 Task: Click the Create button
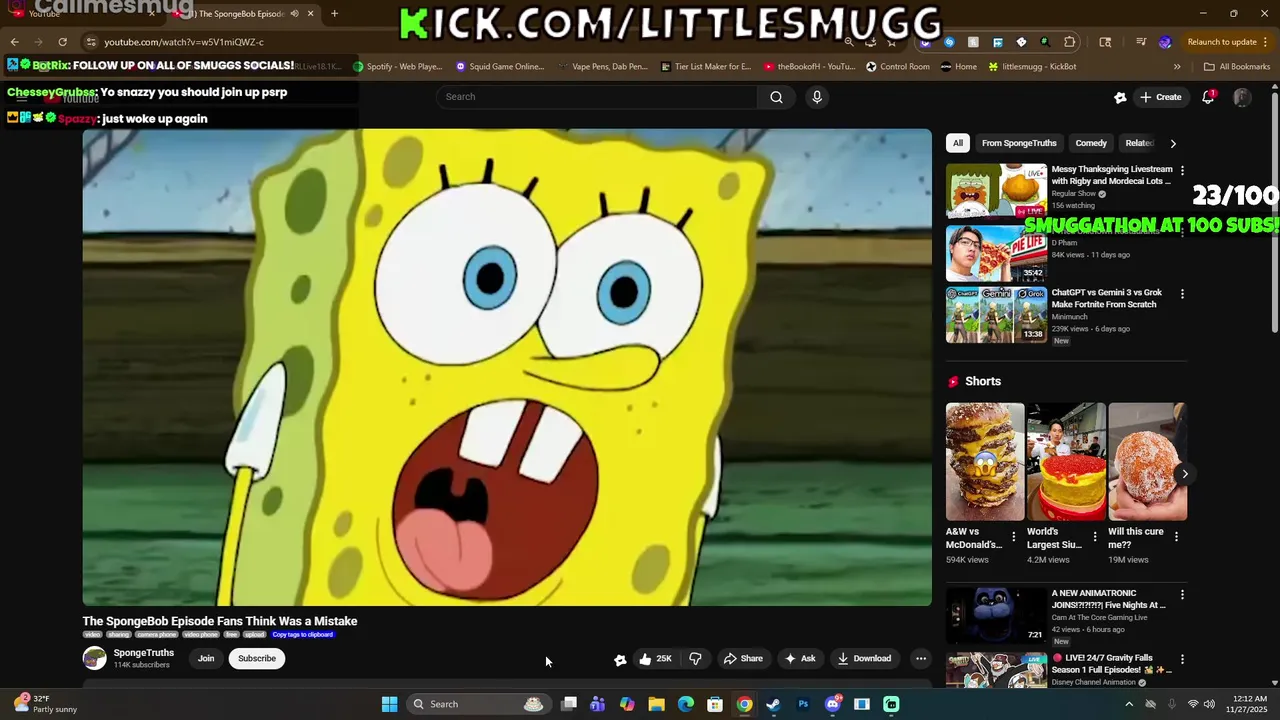pos(1160,97)
